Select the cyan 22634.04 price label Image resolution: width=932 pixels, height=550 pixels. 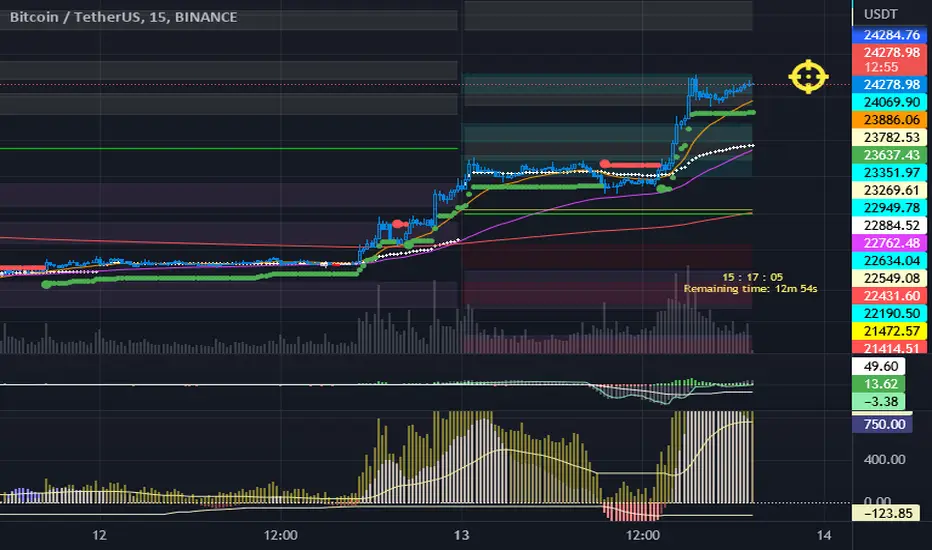point(889,261)
